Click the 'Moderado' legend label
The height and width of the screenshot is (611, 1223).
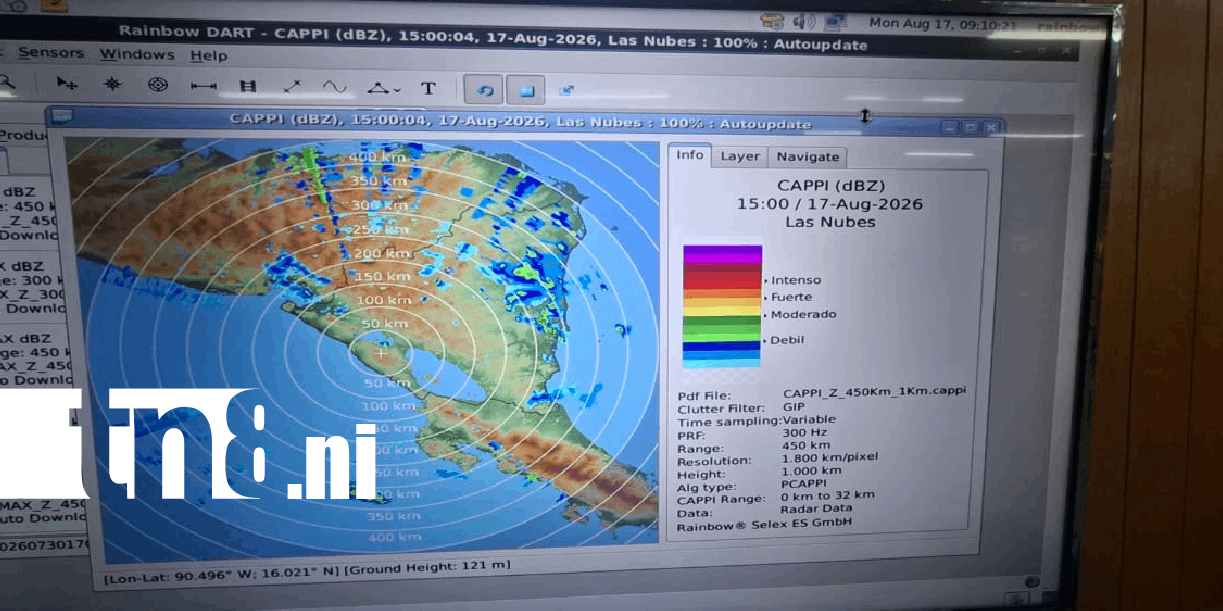pyautogui.click(x=803, y=314)
